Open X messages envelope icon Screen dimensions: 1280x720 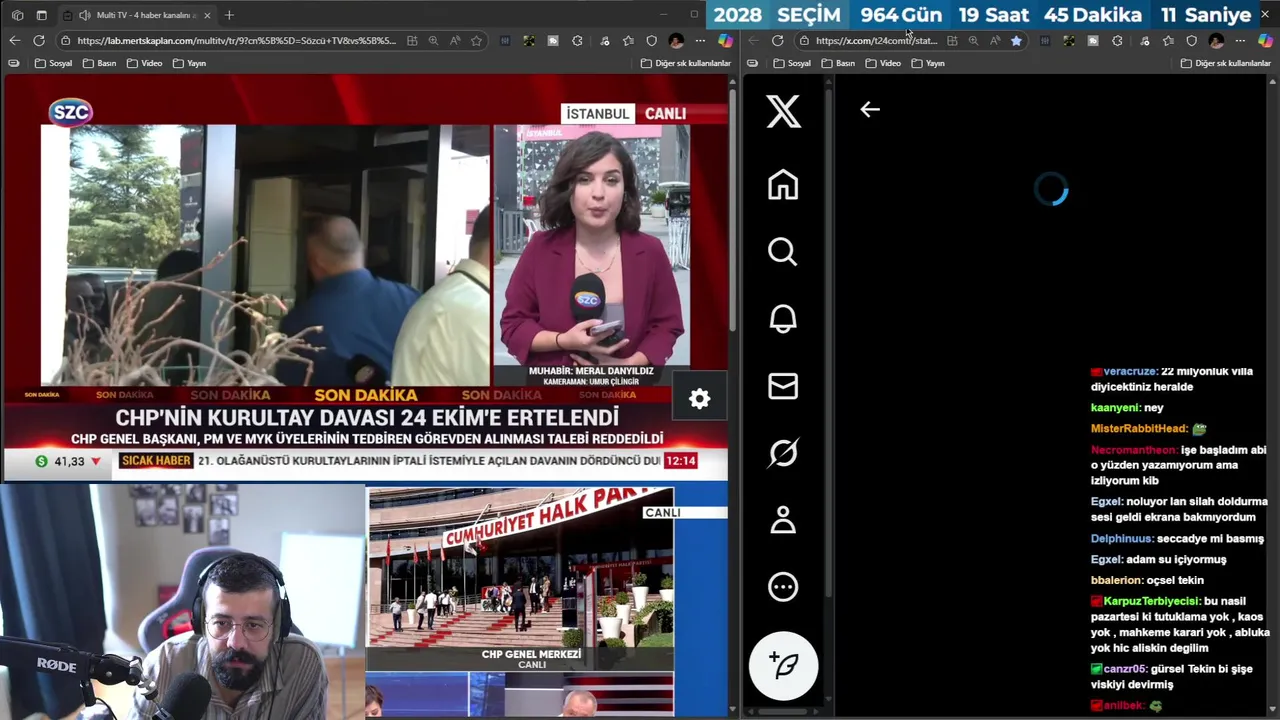point(783,386)
